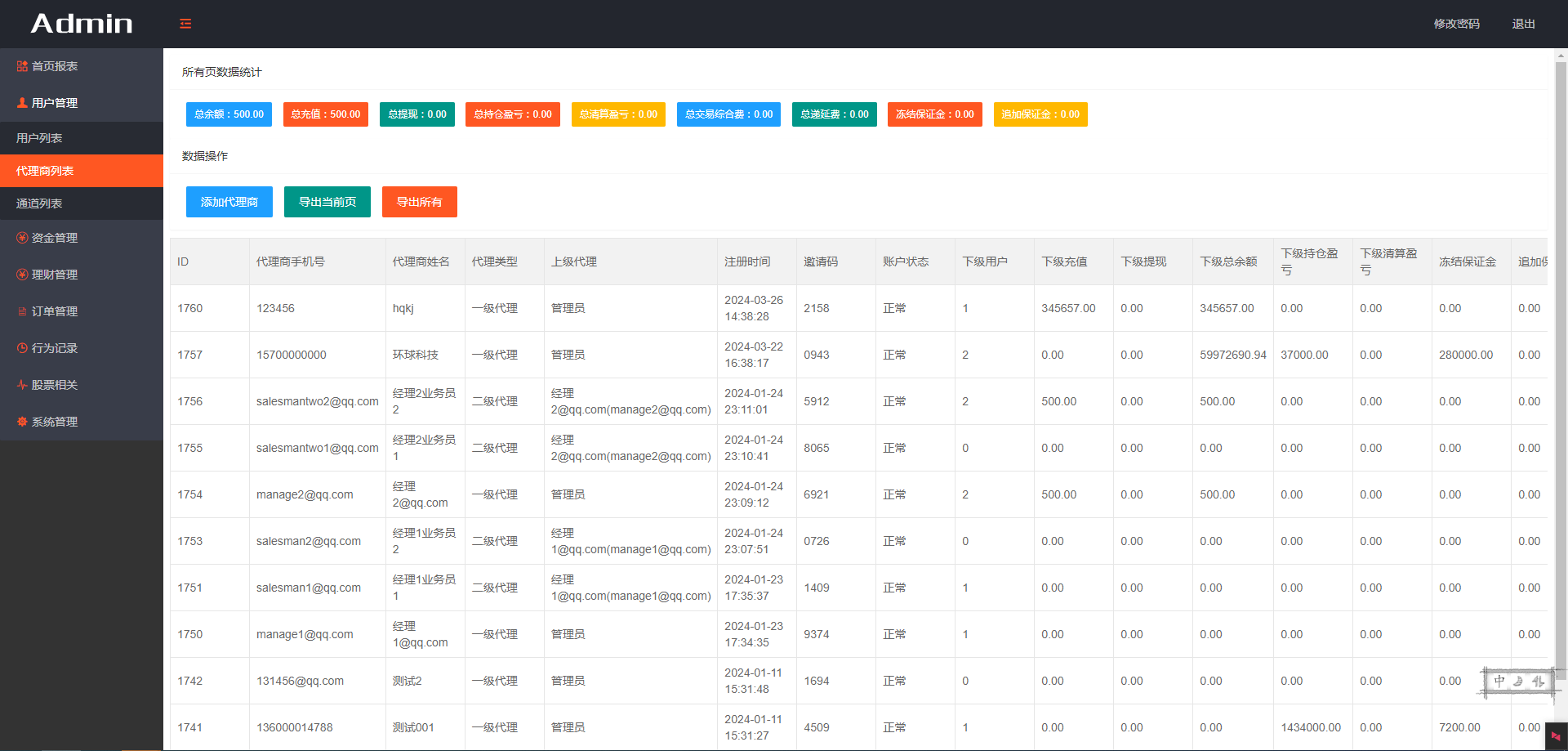Click the 理财管理 sidebar icon

click(x=22, y=275)
